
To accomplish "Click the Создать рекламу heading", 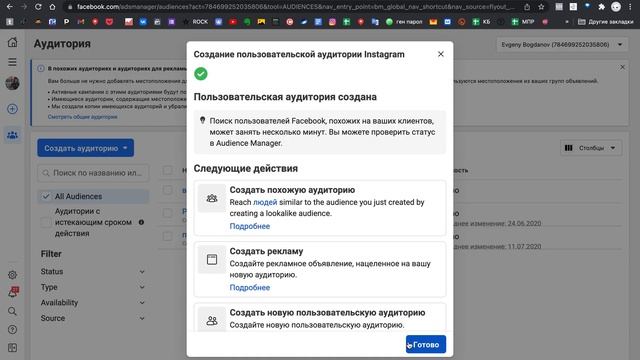I will tap(266, 251).
